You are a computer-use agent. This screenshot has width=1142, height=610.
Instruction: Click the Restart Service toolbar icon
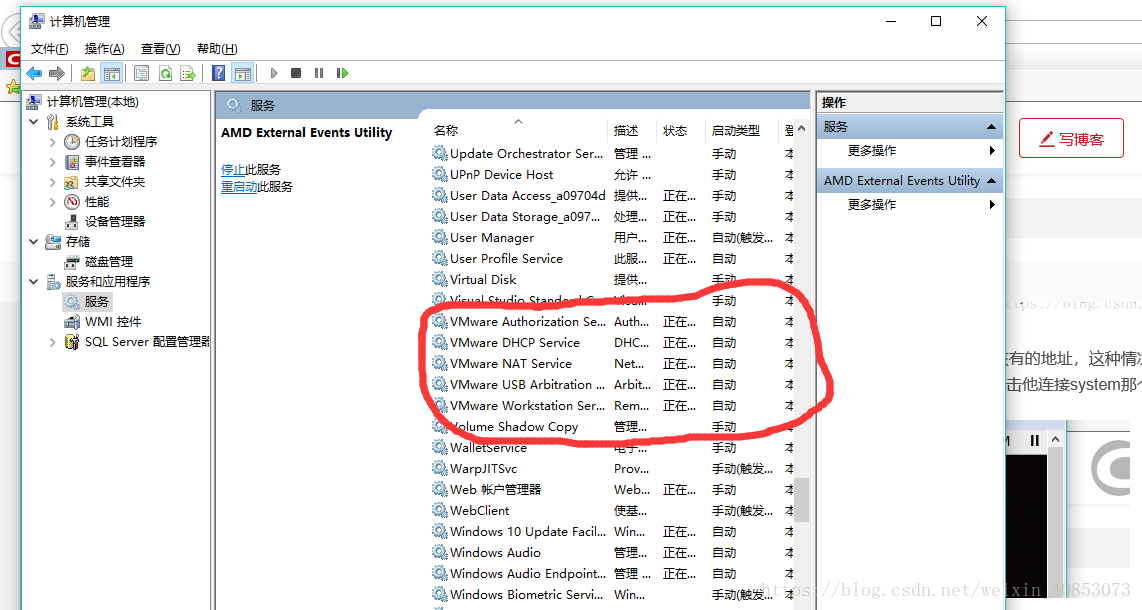point(342,73)
